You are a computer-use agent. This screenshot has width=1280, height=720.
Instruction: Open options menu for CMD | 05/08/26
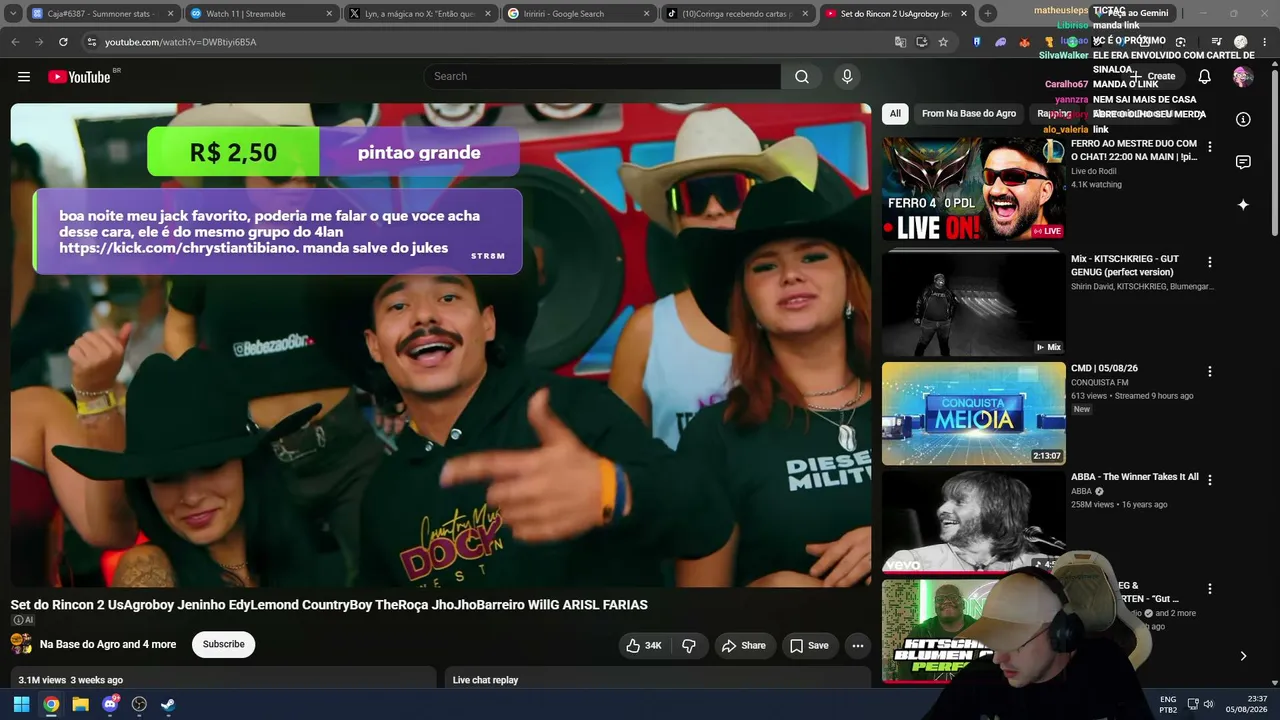tap(1209, 371)
